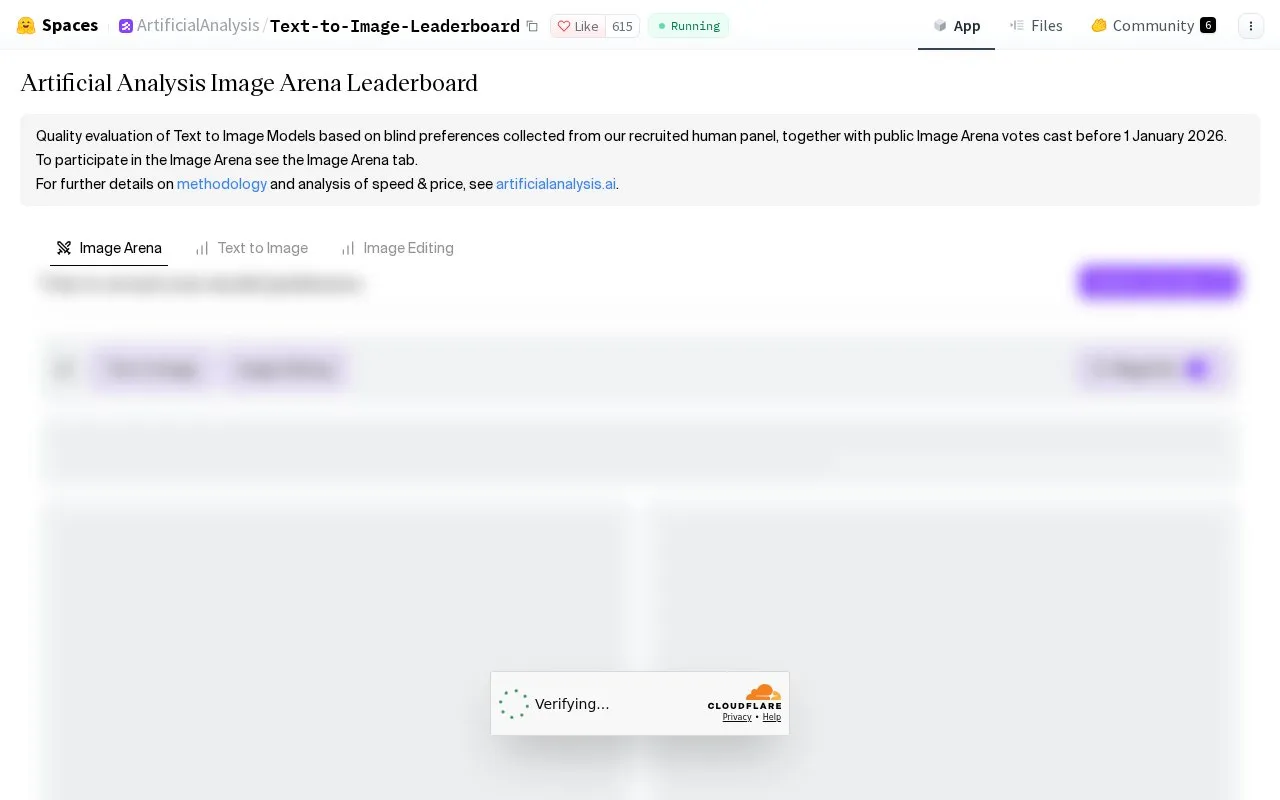Click the "Artificial Analysis Image Arena Leaderboard" heading
This screenshot has width=1280, height=800.
[x=249, y=83]
